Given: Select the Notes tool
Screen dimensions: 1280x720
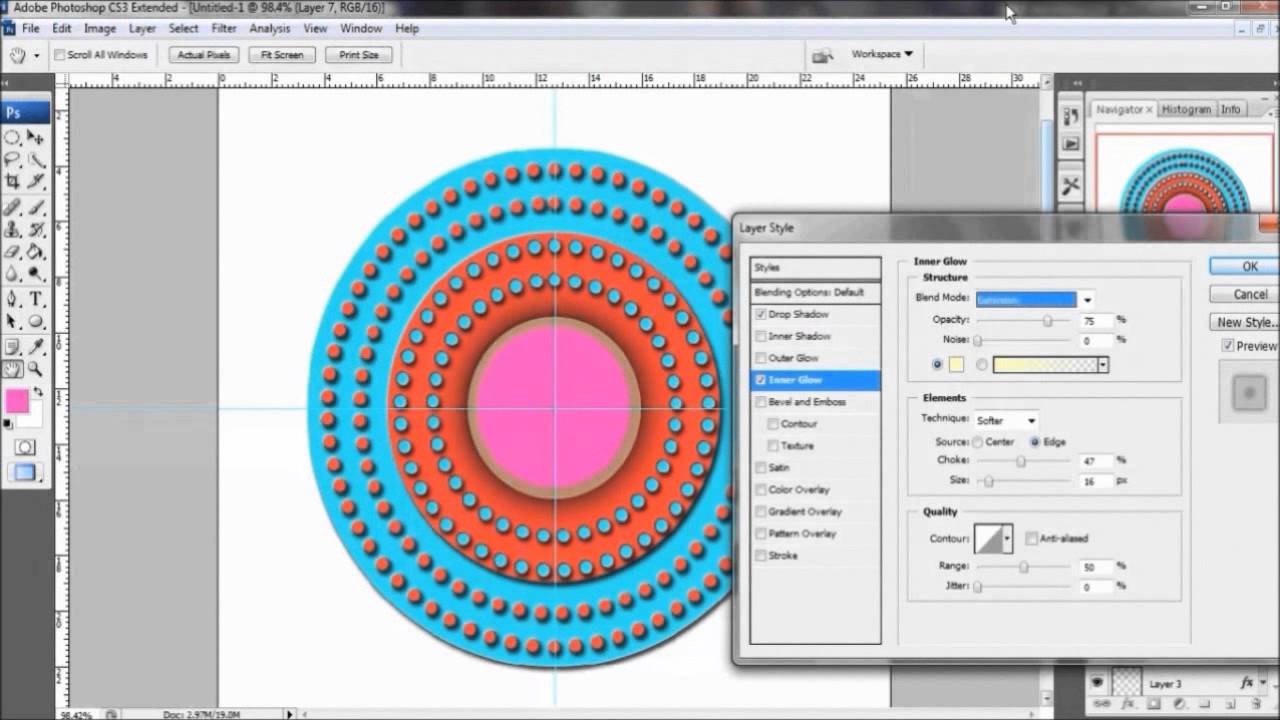Looking at the screenshot, I should (13, 347).
